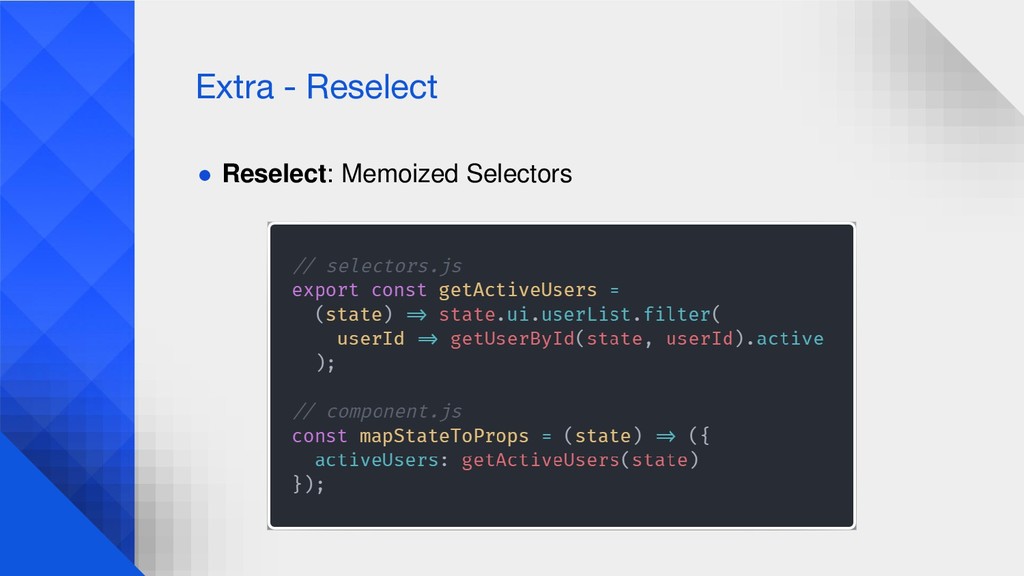Click the 'export' keyword in code
The width and height of the screenshot is (1024, 576).
click(325, 290)
